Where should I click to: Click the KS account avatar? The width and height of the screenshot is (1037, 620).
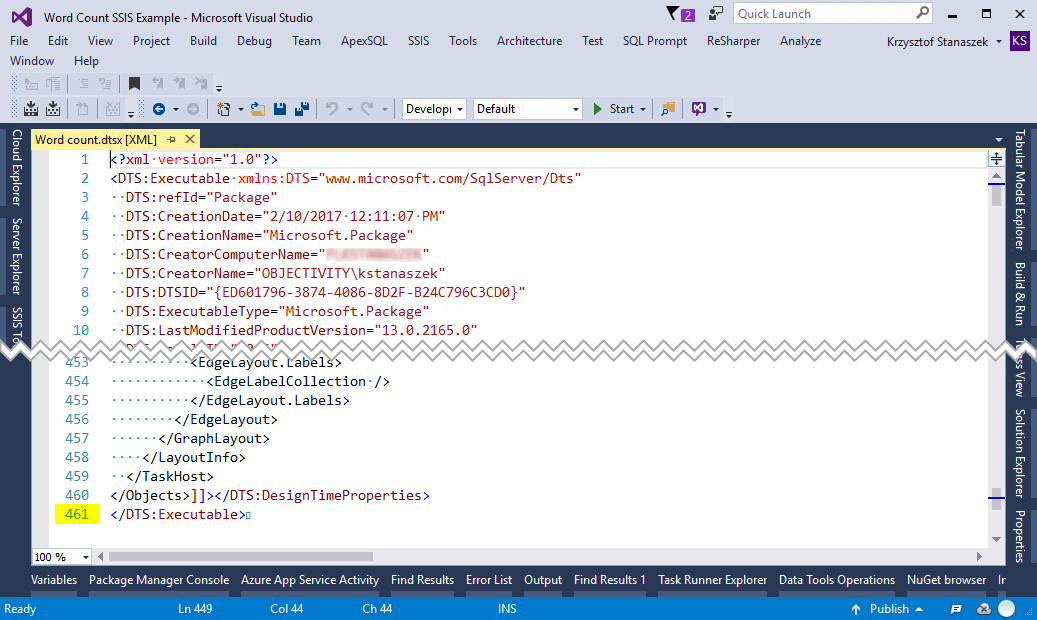(1019, 41)
